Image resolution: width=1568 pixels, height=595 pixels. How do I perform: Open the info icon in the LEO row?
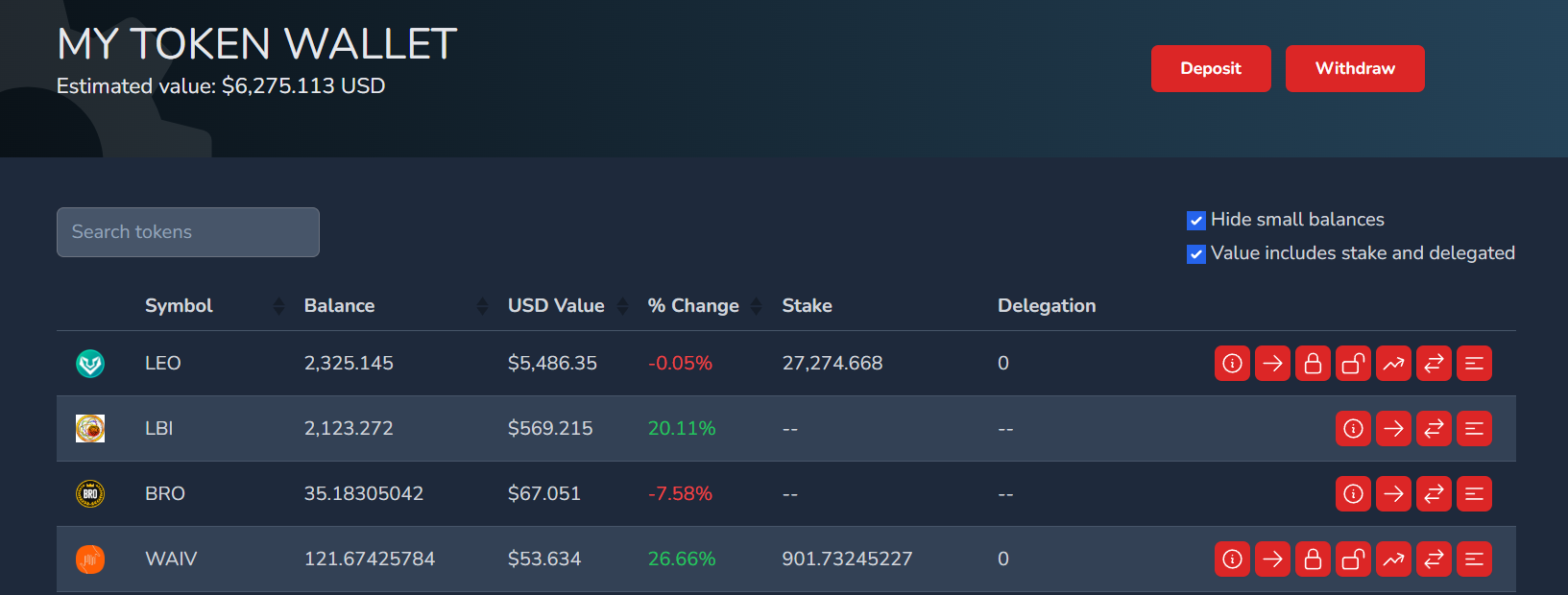(x=1232, y=364)
